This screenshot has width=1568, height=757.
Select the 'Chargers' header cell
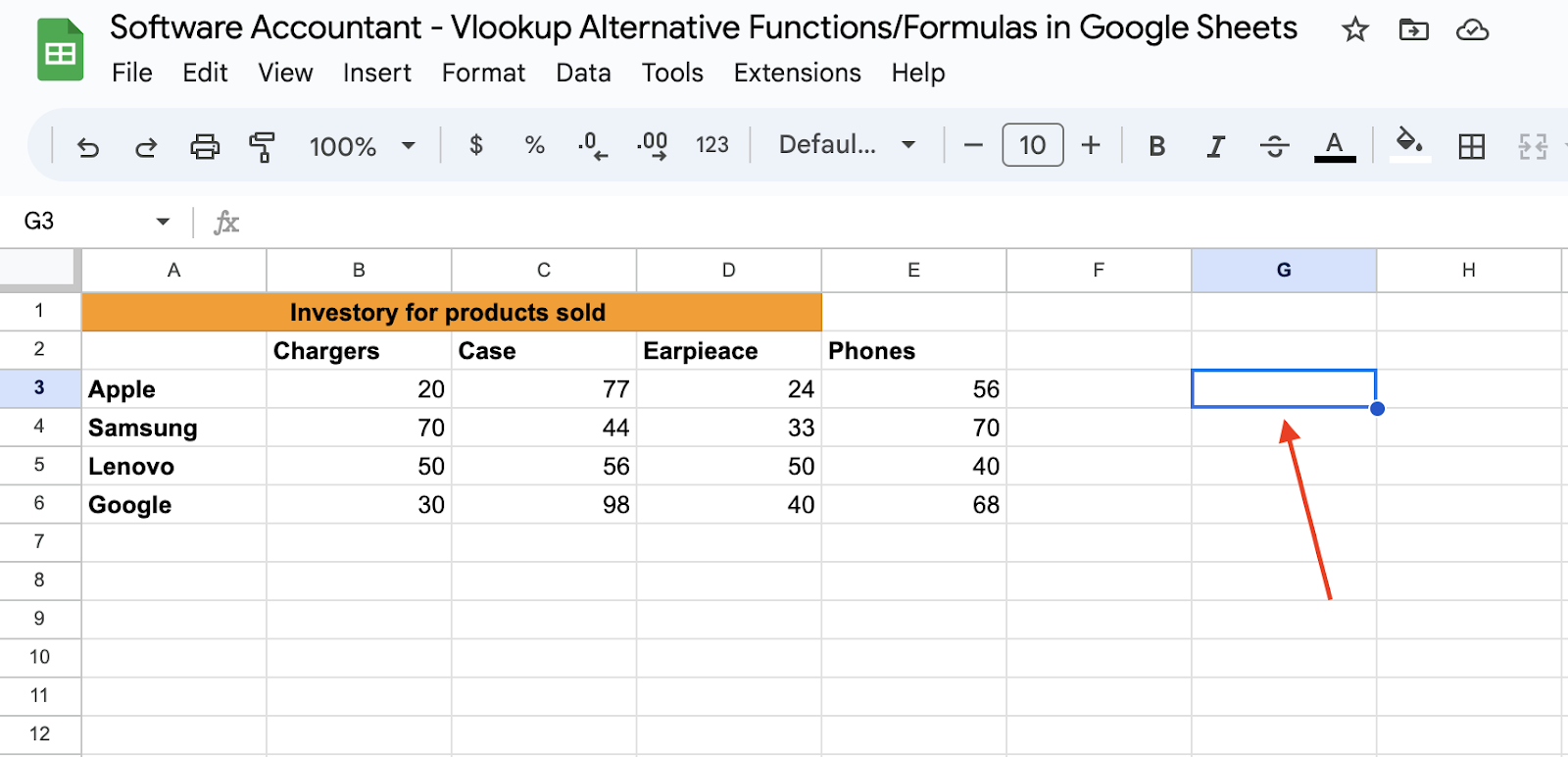[359, 350]
